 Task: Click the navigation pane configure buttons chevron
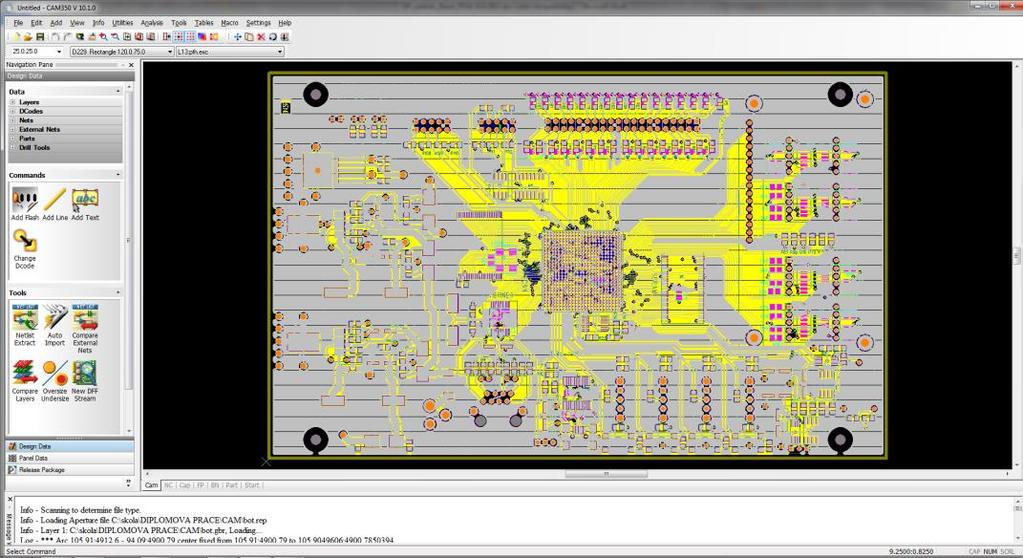pos(128,484)
